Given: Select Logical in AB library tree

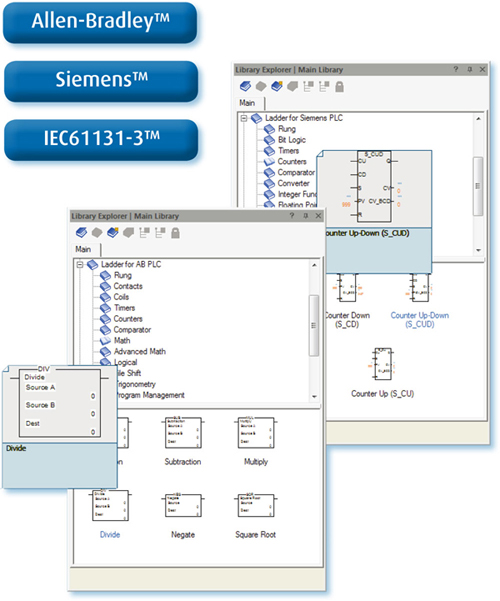Looking at the screenshot, I should 126,362.
